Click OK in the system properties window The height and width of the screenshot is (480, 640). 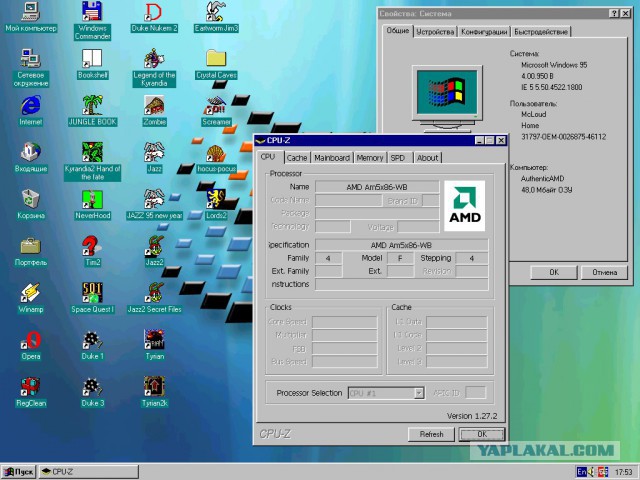point(554,272)
